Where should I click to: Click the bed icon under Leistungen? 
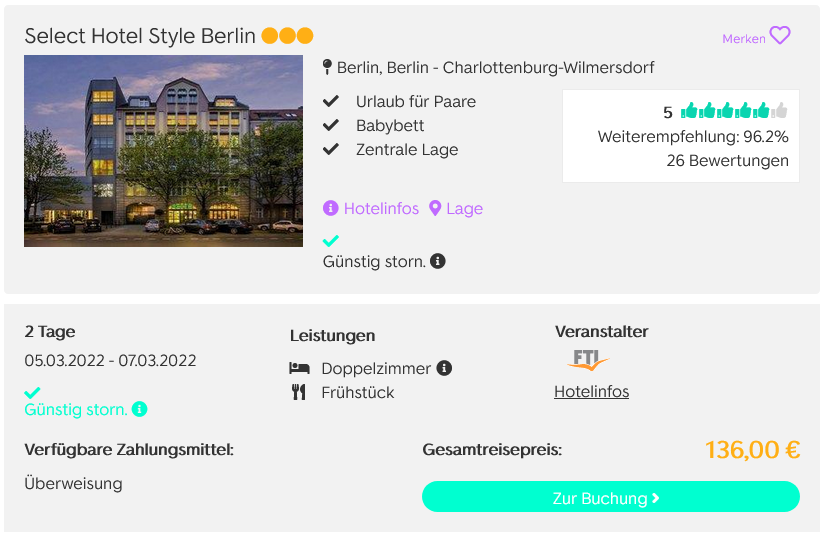tap(299, 368)
